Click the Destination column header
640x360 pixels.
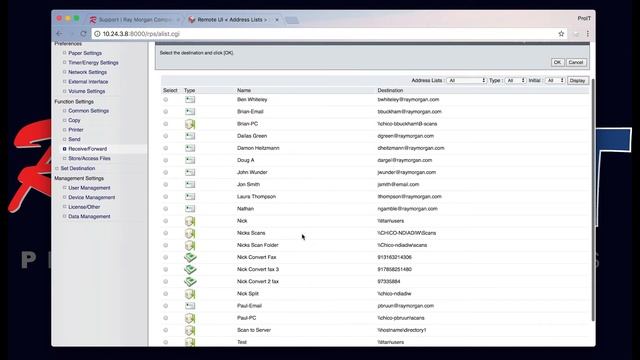click(390, 90)
